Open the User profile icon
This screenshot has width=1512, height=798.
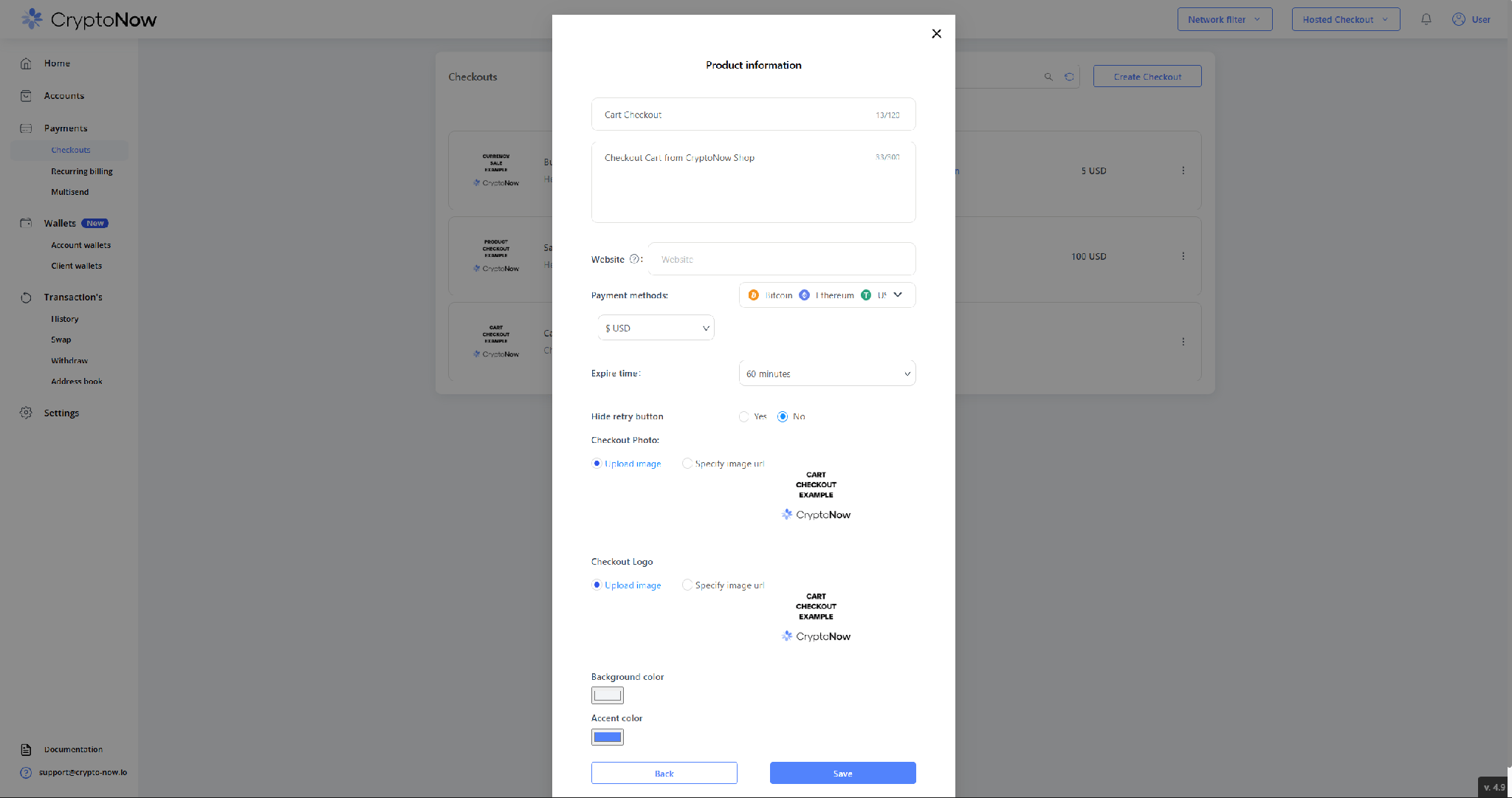point(1459,19)
